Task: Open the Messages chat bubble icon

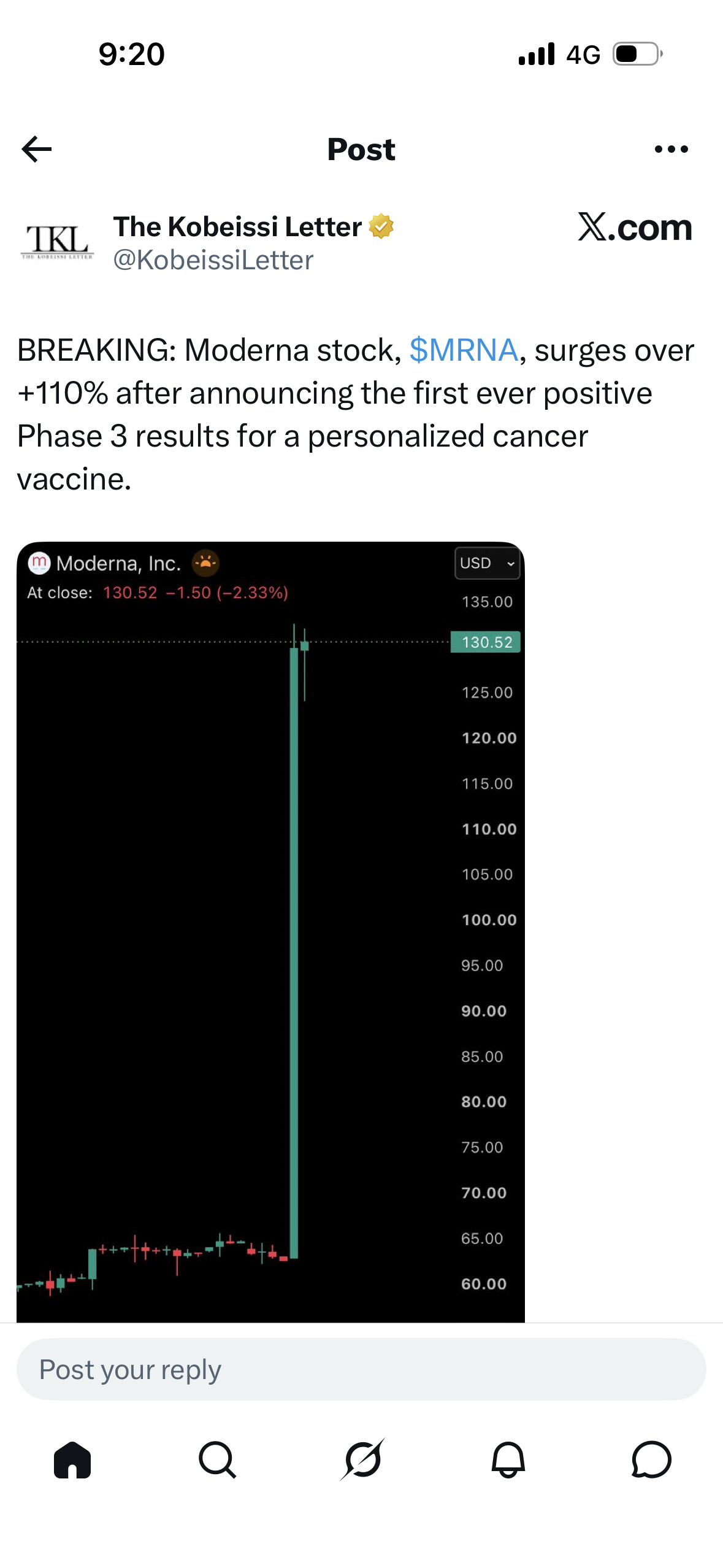Action: coord(651,1459)
